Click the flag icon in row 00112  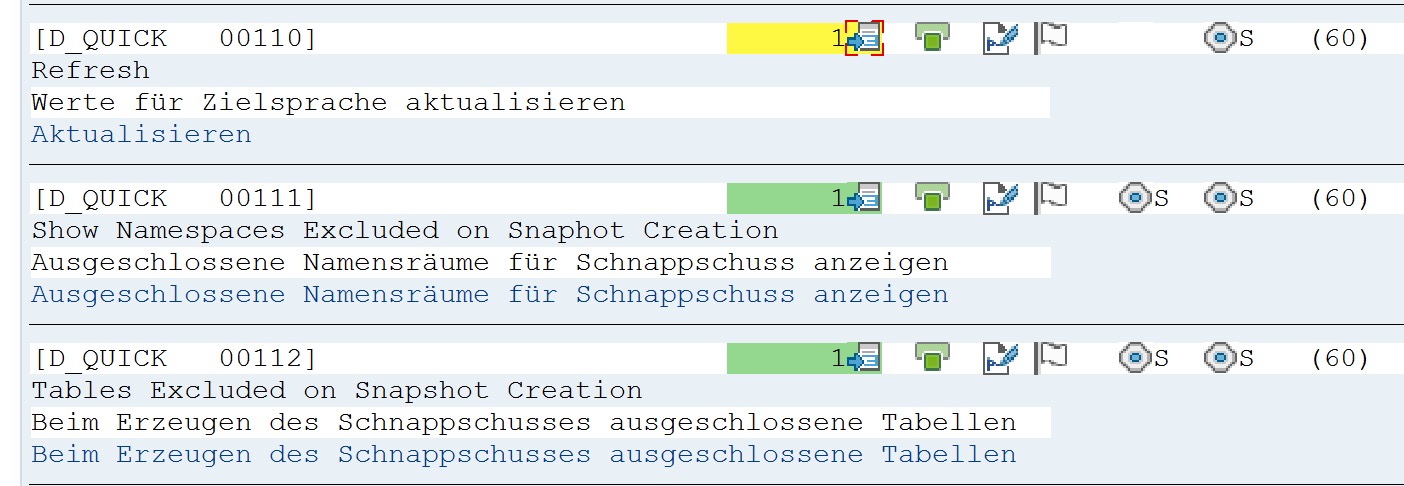point(1051,358)
